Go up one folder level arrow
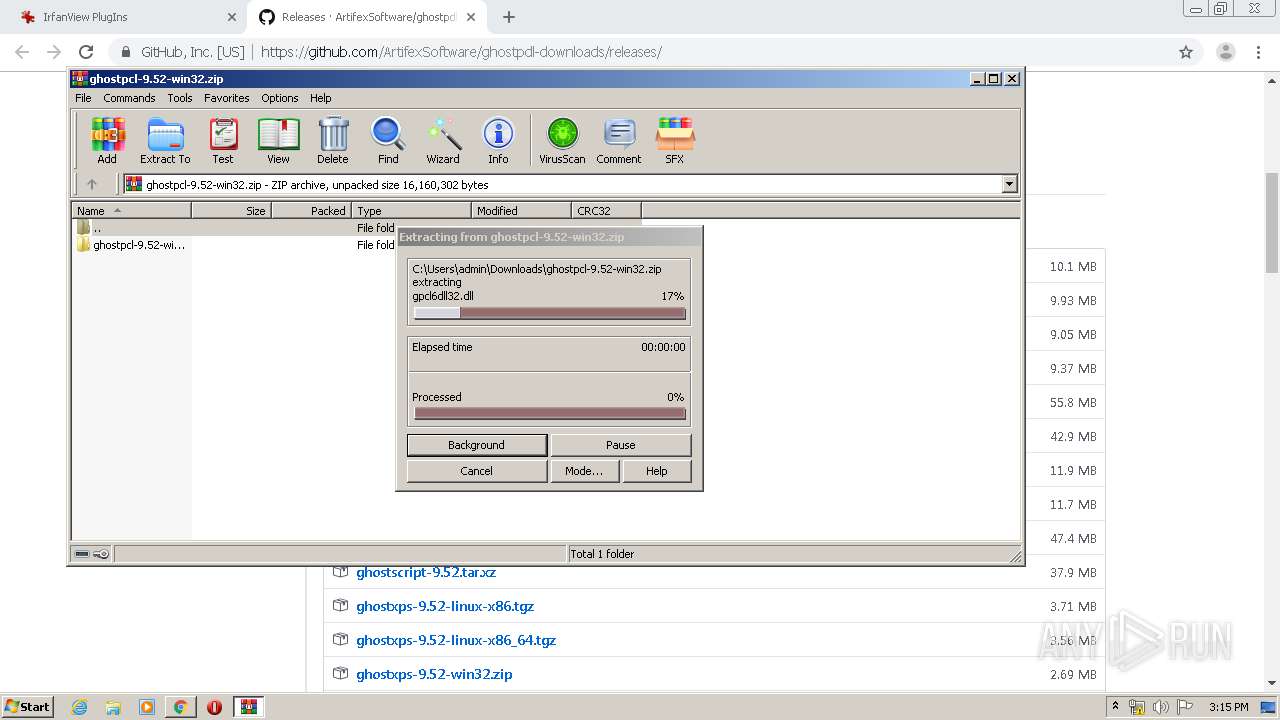1280x720 pixels. pos(92,184)
